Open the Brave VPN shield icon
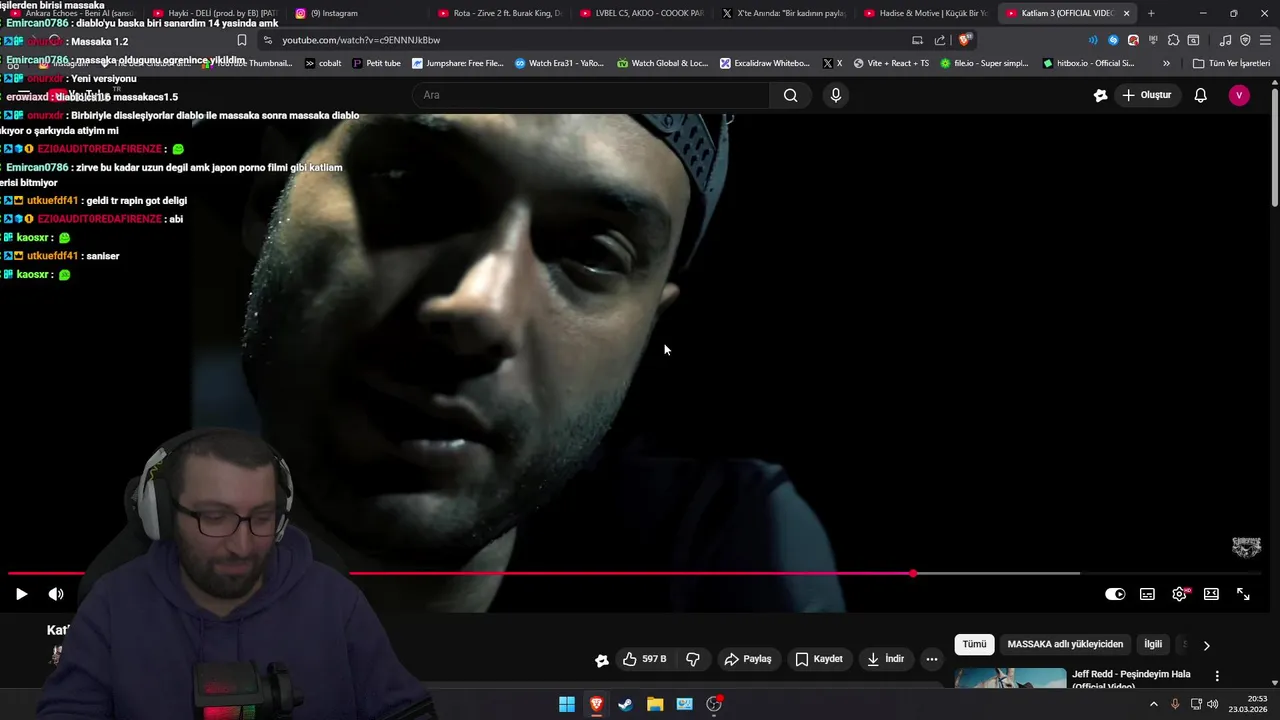The image size is (1280, 720). 1245,40
